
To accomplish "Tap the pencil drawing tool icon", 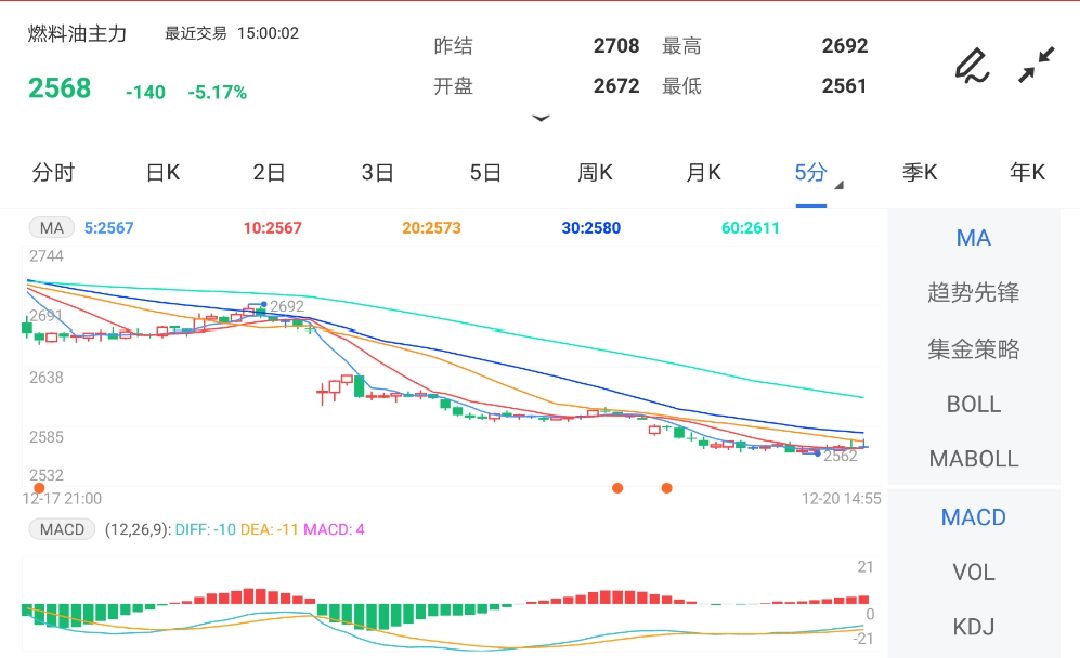I will tap(972, 66).
